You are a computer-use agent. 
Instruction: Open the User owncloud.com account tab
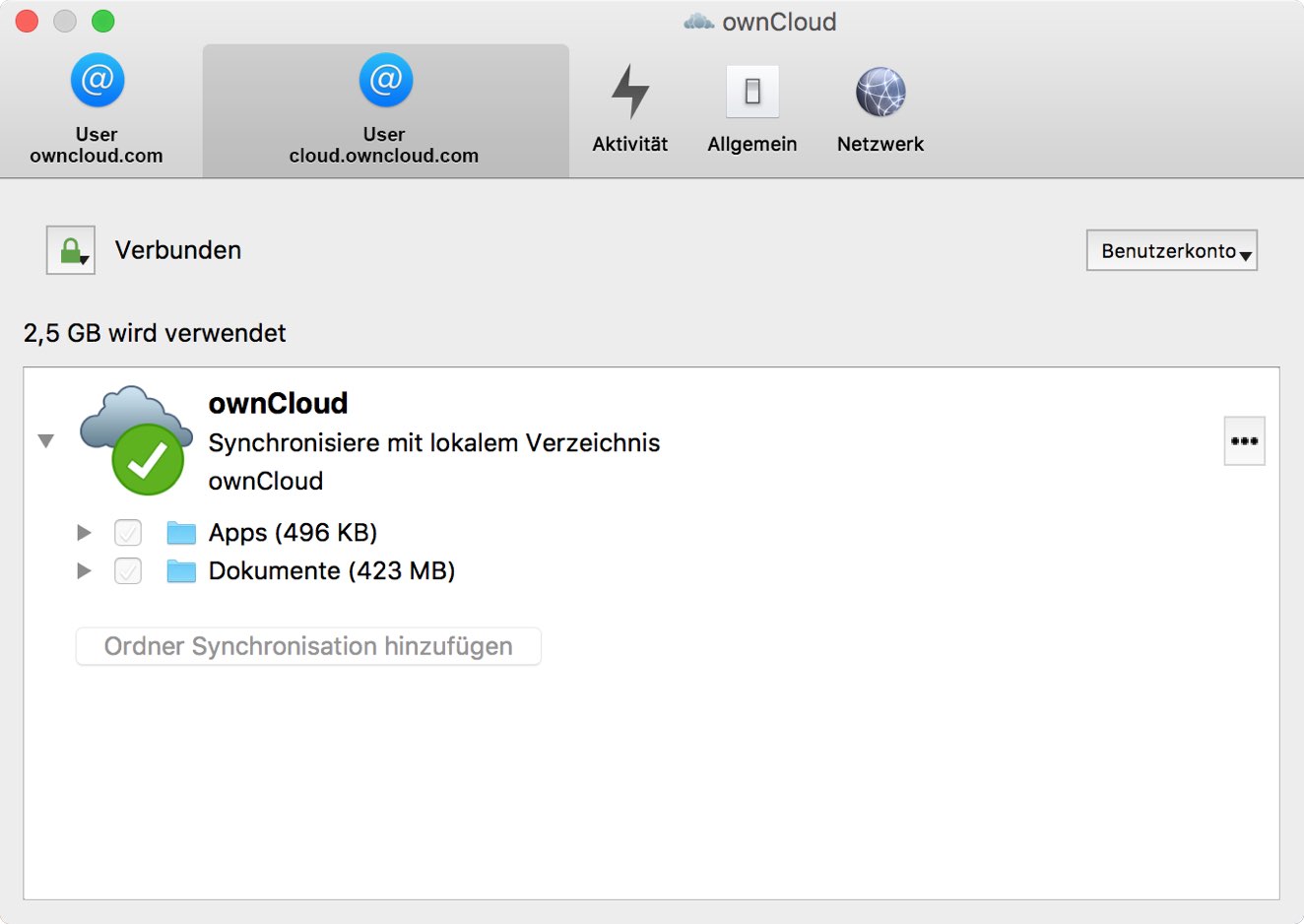(x=97, y=110)
